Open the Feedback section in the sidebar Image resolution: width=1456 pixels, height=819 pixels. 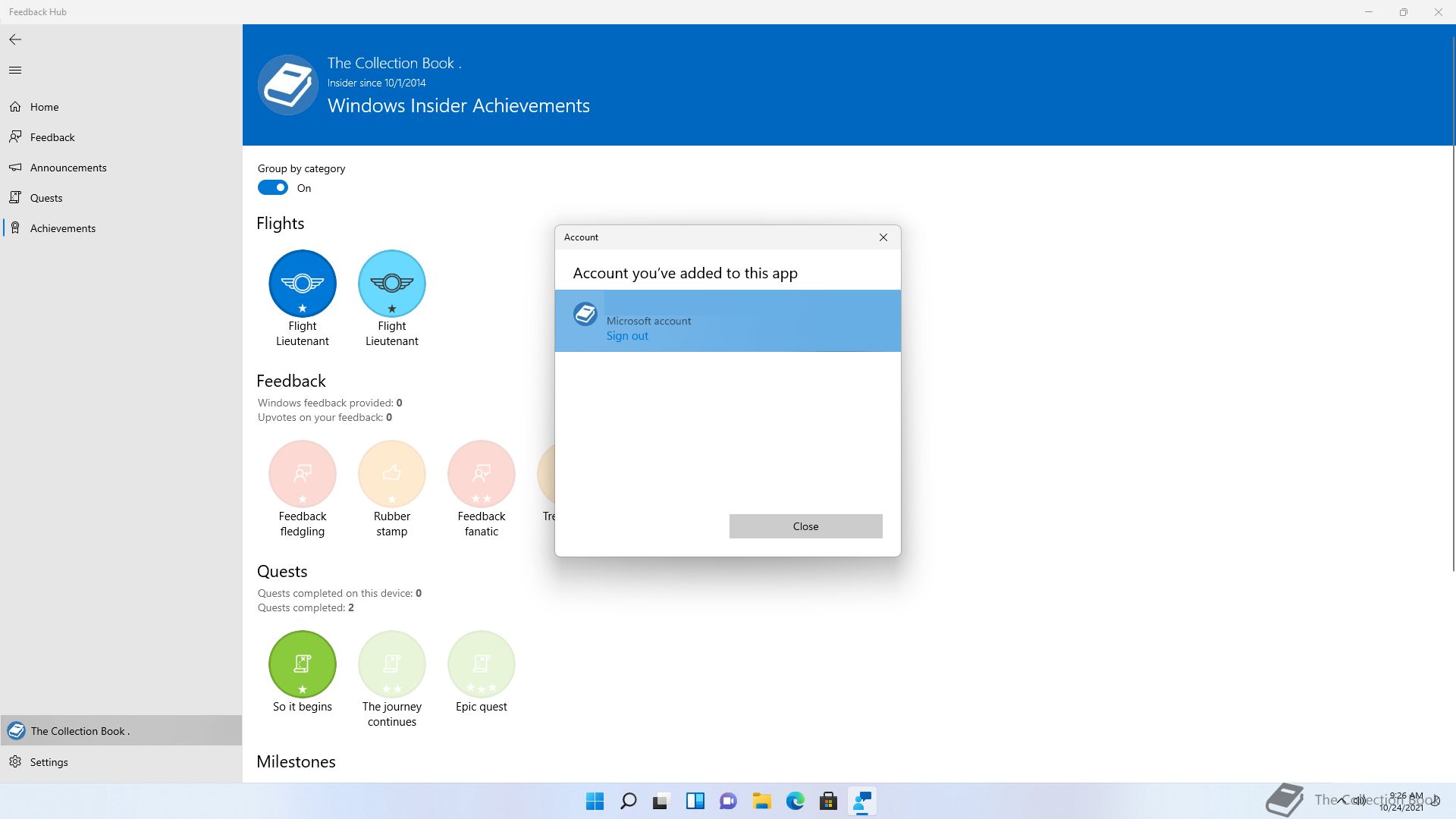point(121,137)
